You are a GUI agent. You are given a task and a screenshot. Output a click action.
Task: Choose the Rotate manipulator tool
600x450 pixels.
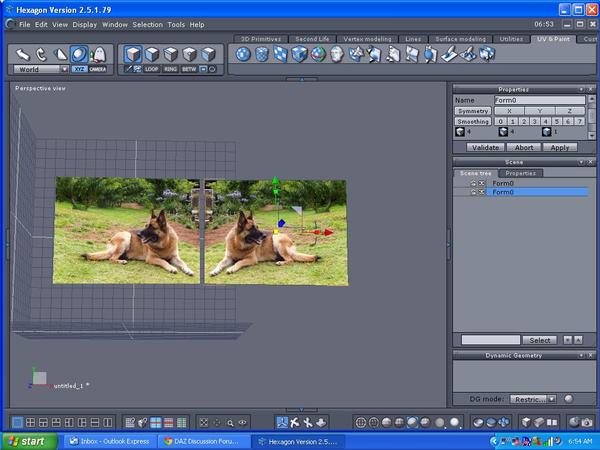click(x=41, y=55)
